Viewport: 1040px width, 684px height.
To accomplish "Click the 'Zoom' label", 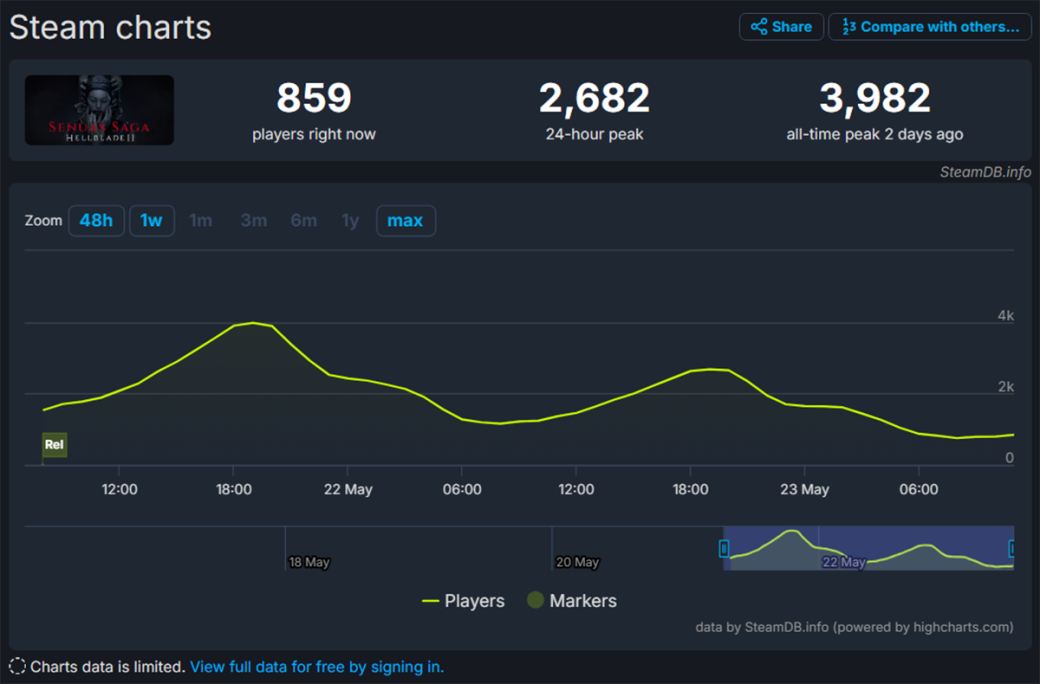I will click(43, 221).
